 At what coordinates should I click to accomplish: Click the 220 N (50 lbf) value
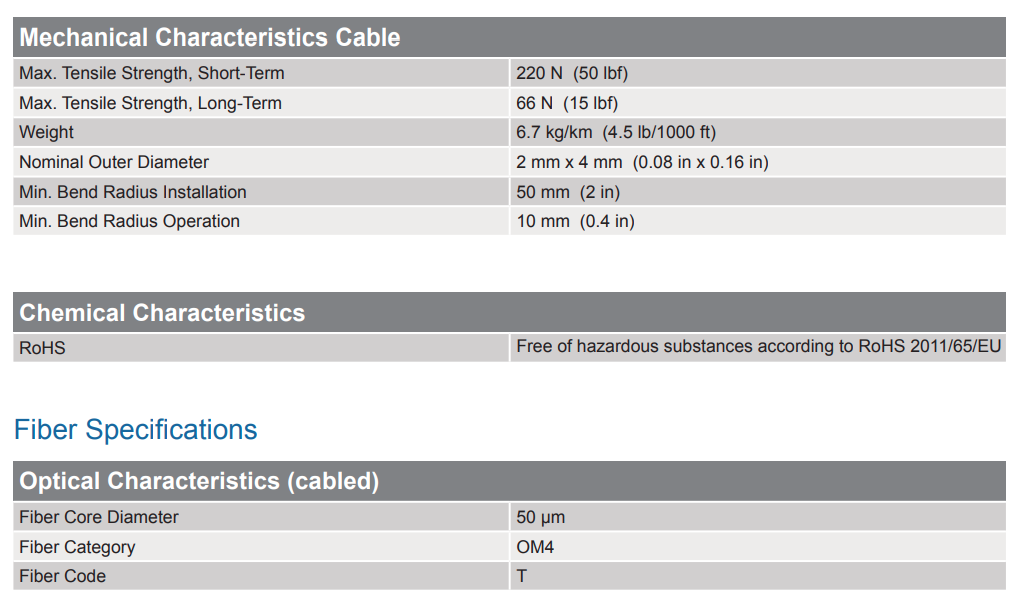(572, 73)
